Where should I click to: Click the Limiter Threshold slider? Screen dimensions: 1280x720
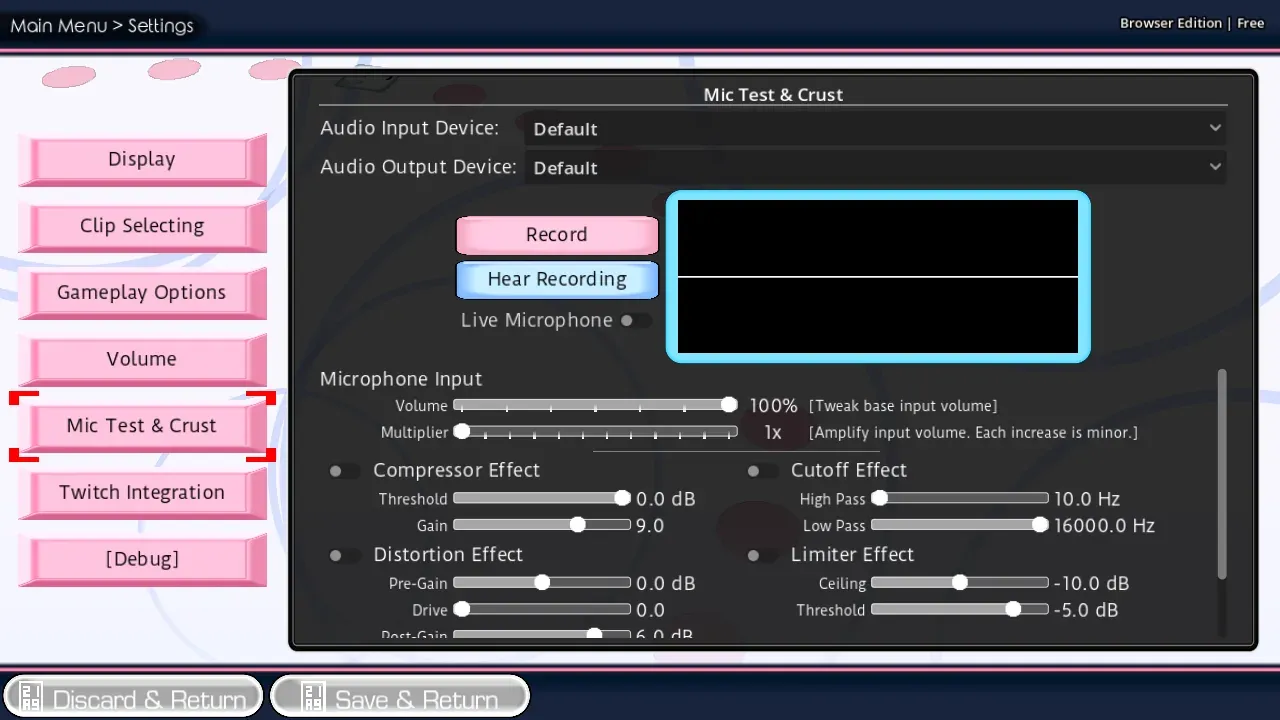tap(960, 609)
